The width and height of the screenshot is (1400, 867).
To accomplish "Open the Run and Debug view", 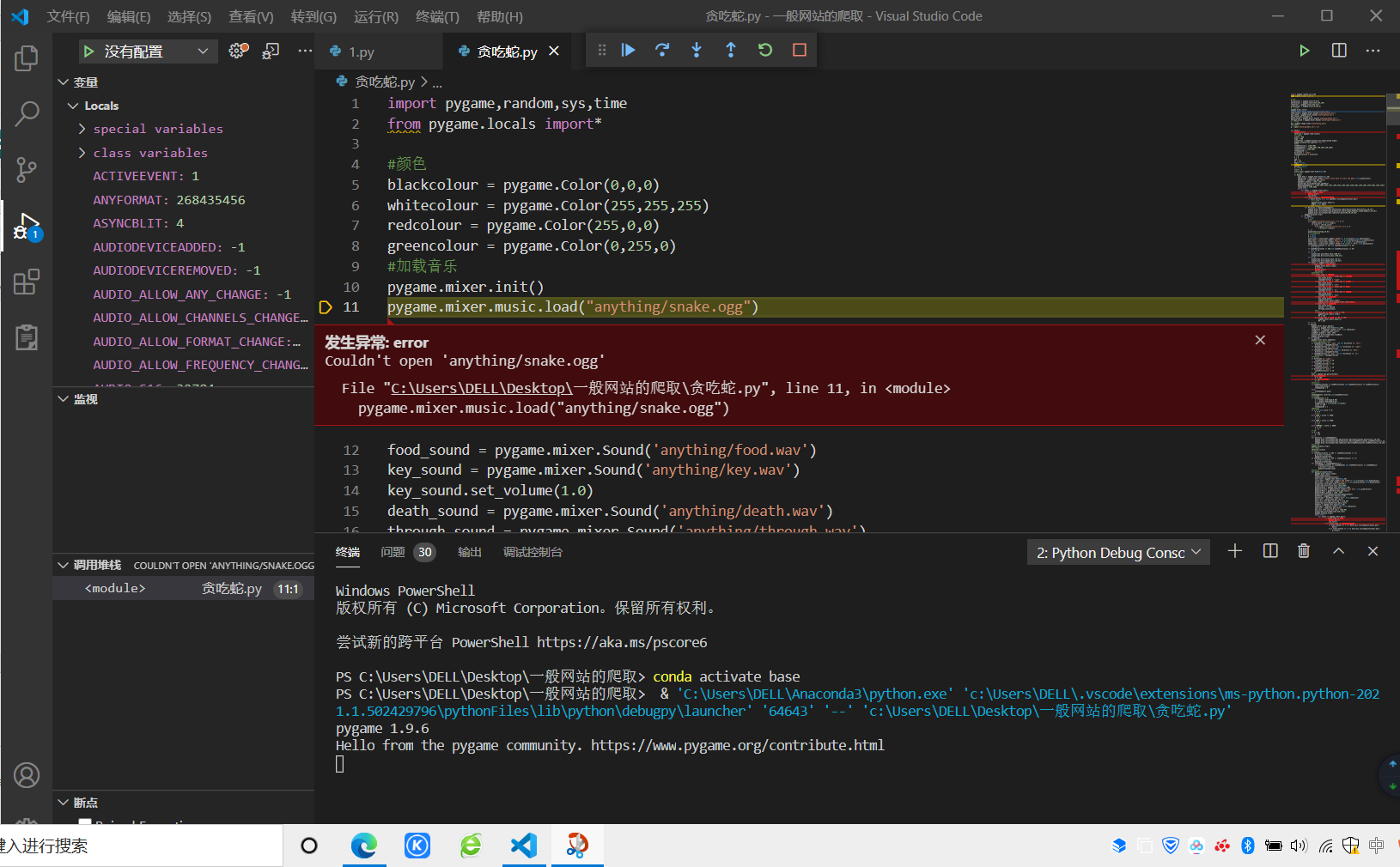I will 27,227.
